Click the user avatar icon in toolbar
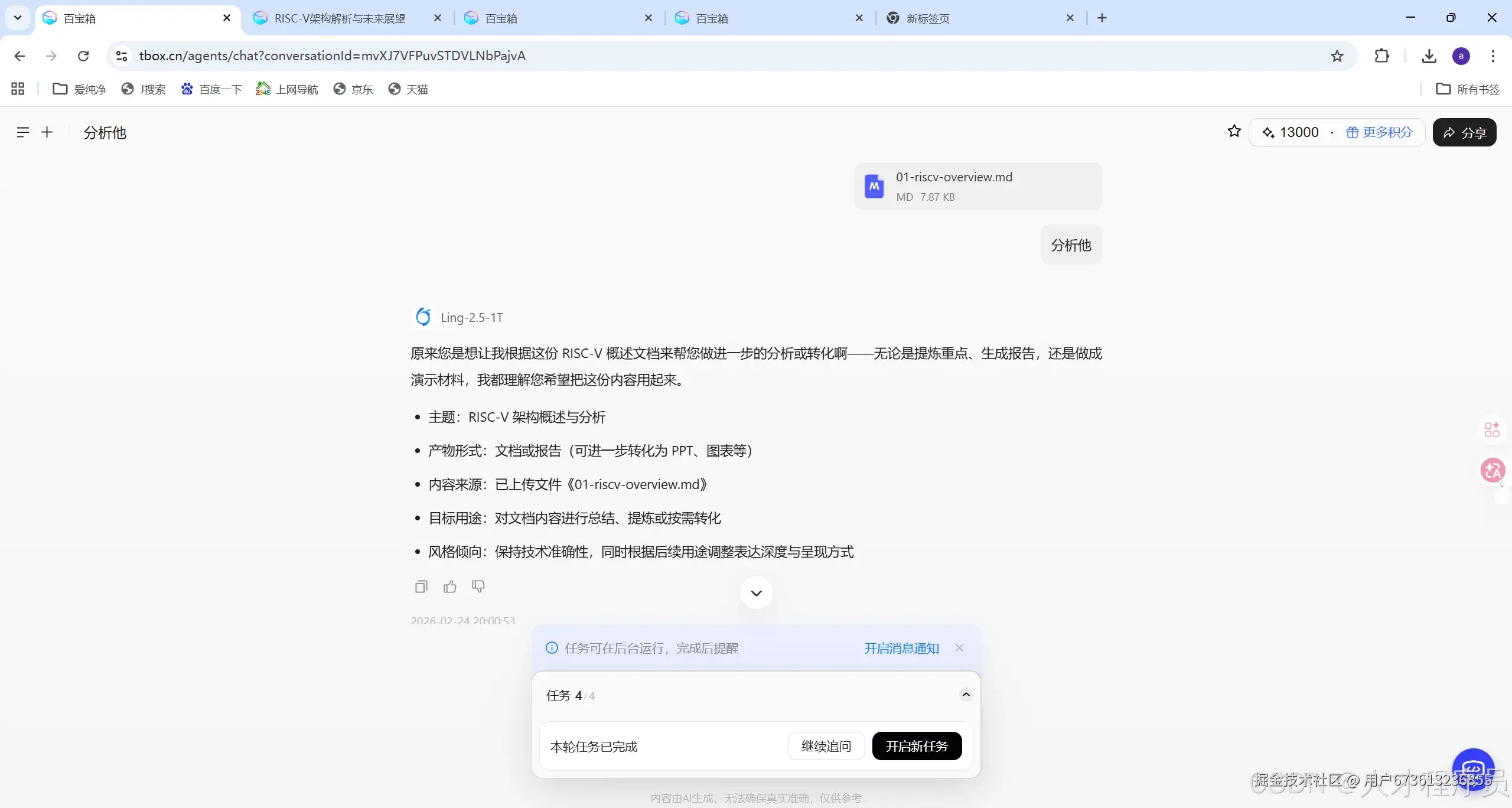Image resolution: width=1512 pixels, height=808 pixels. (1461, 56)
